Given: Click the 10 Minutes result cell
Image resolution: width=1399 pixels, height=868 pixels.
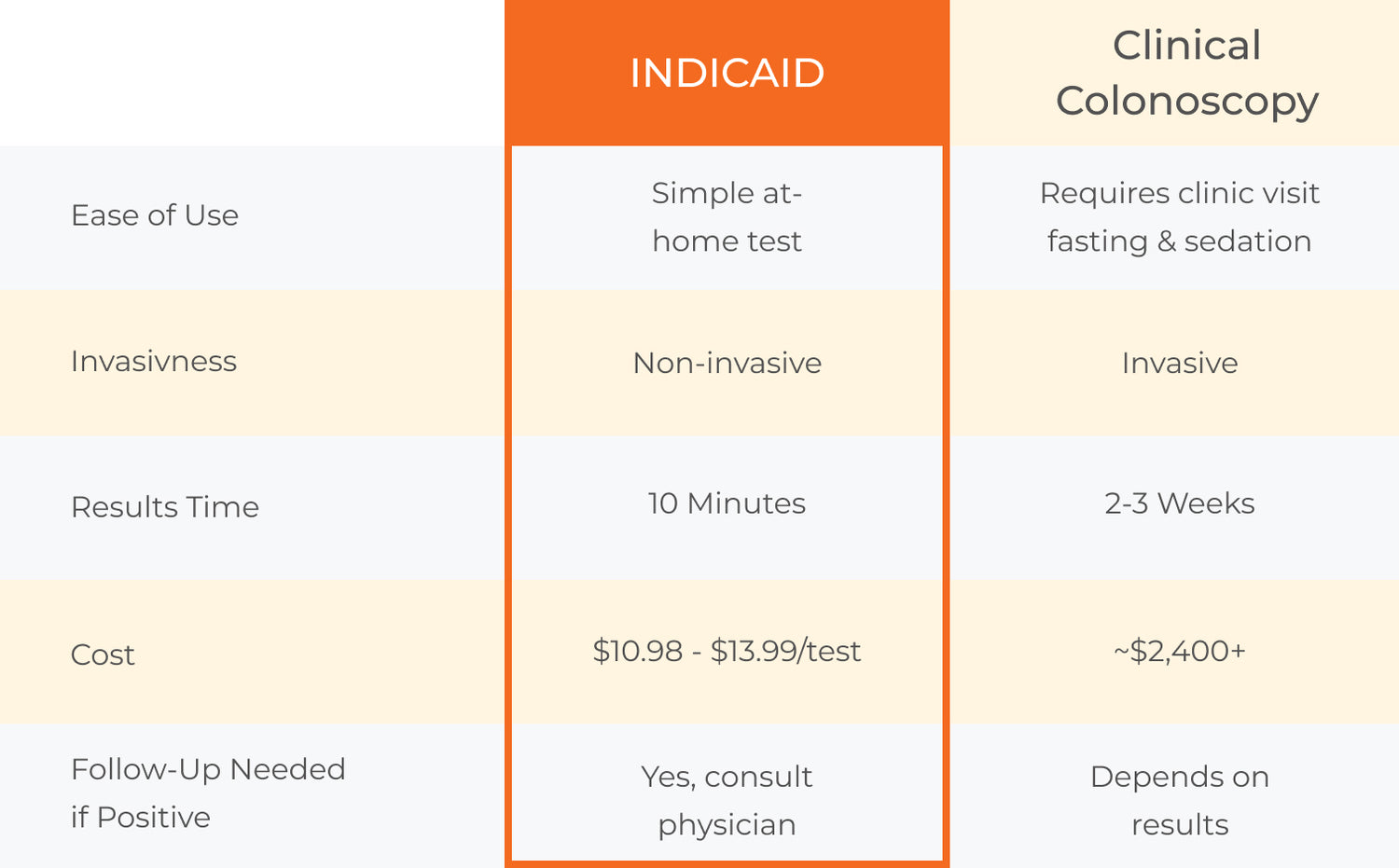Looking at the screenshot, I should click(727, 503).
